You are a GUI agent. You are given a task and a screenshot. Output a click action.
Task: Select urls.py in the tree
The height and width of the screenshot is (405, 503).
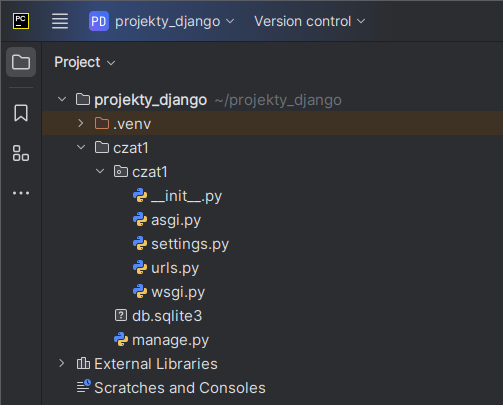175,268
